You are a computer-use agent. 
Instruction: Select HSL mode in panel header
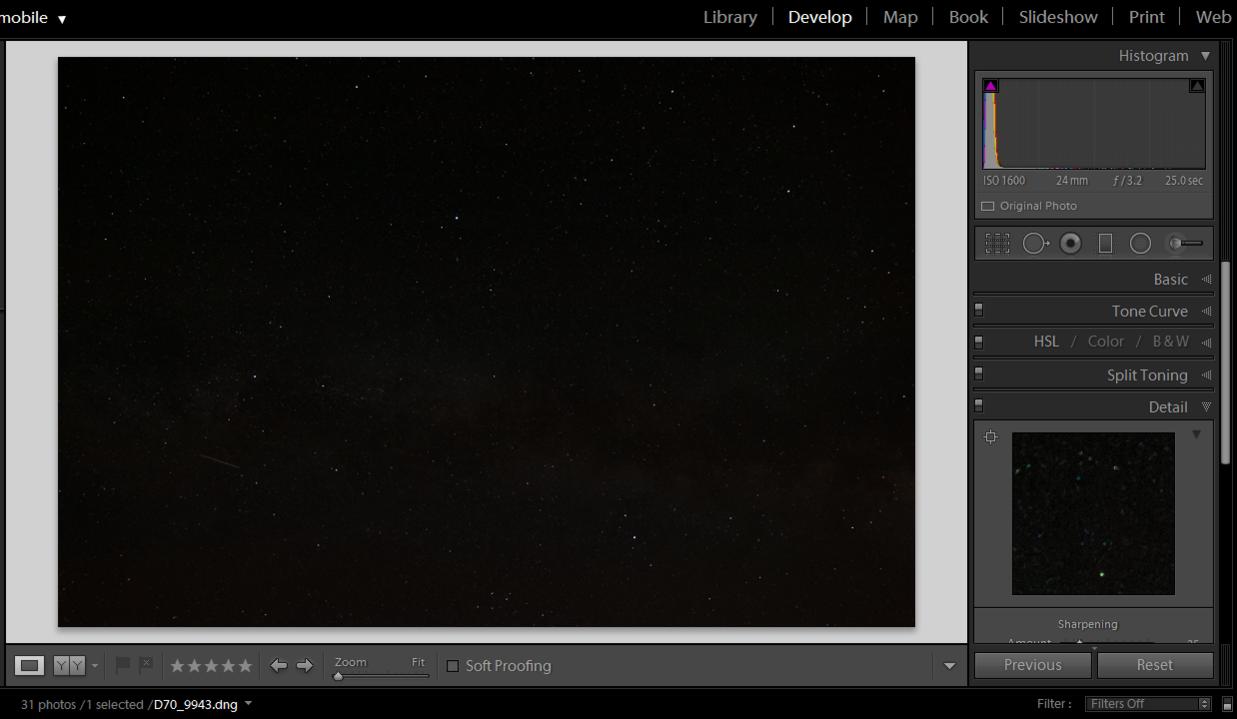(x=1046, y=342)
